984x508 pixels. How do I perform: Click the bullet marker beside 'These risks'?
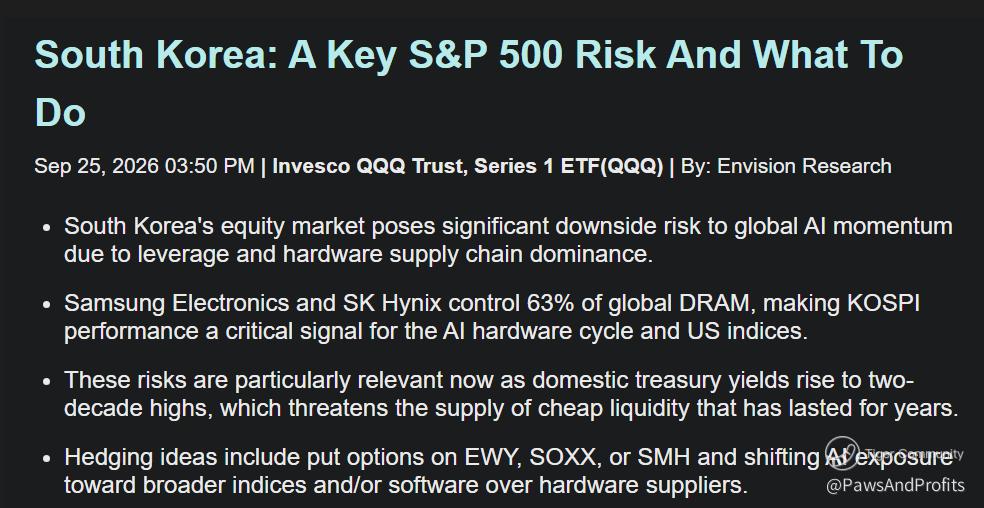point(46,382)
